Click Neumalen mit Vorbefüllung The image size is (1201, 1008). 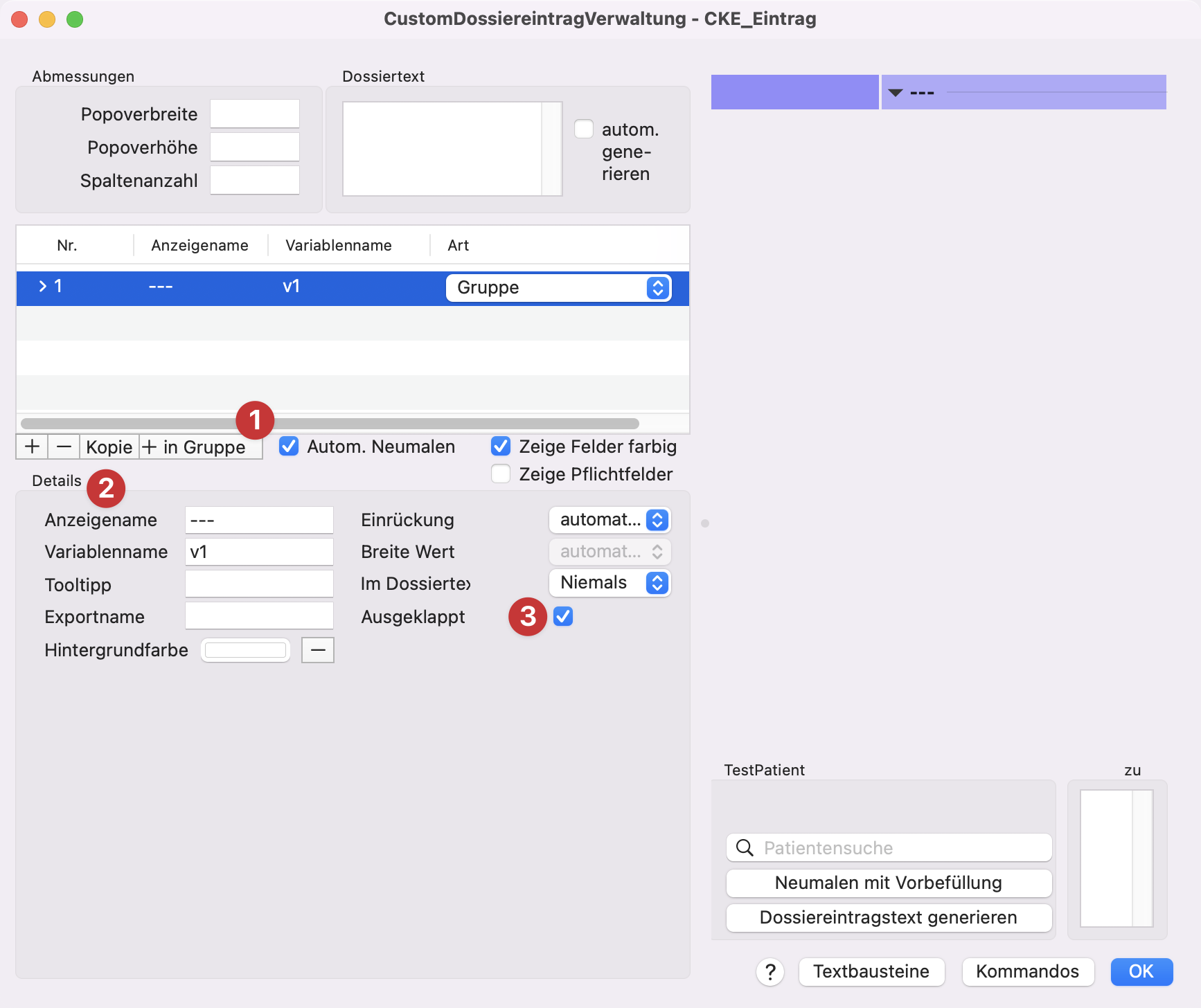pos(889,883)
